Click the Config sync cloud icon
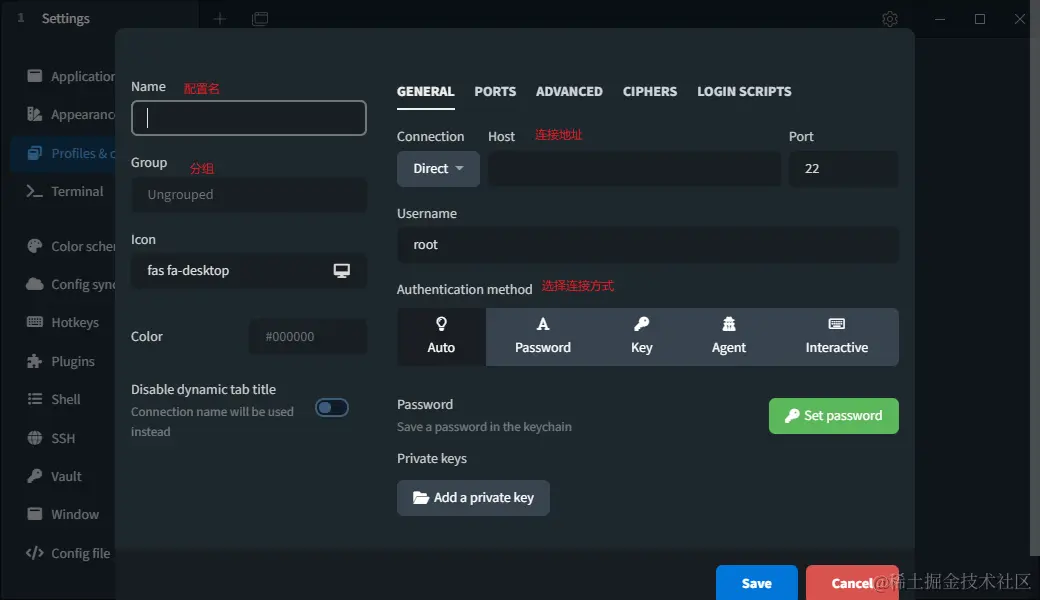 coord(34,284)
